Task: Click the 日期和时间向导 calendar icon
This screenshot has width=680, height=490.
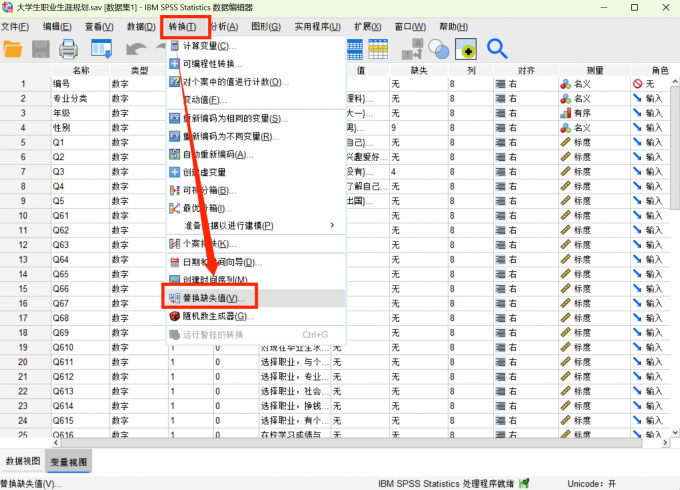Action: pyautogui.click(x=174, y=262)
